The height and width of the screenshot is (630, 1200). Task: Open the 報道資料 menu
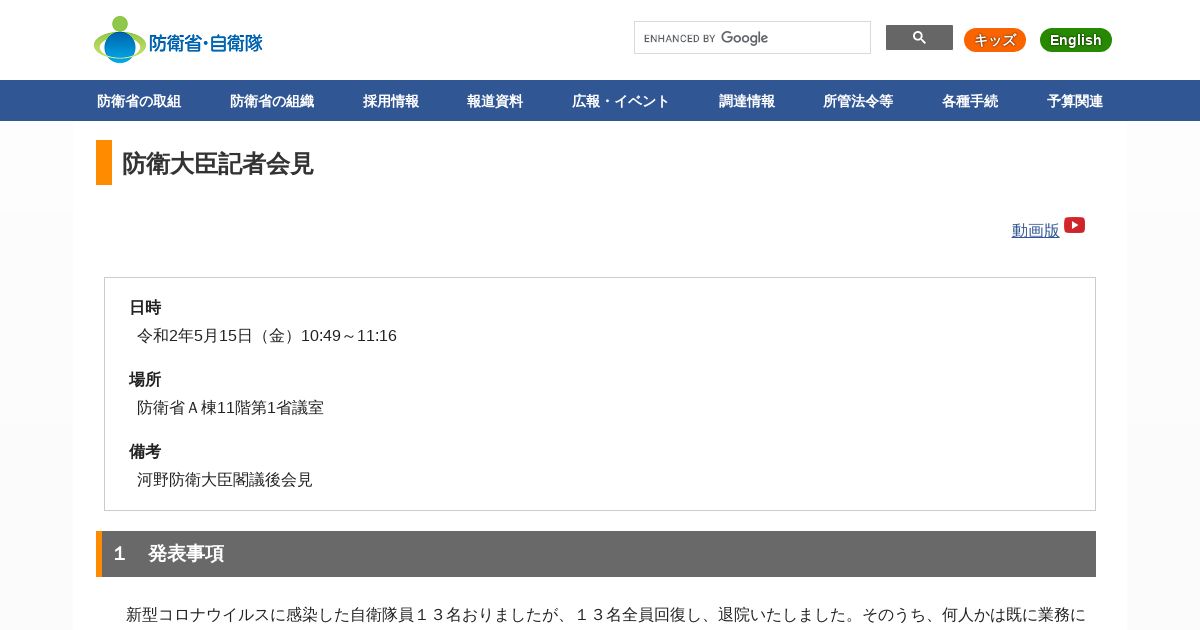pyautogui.click(x=495, y=101)
